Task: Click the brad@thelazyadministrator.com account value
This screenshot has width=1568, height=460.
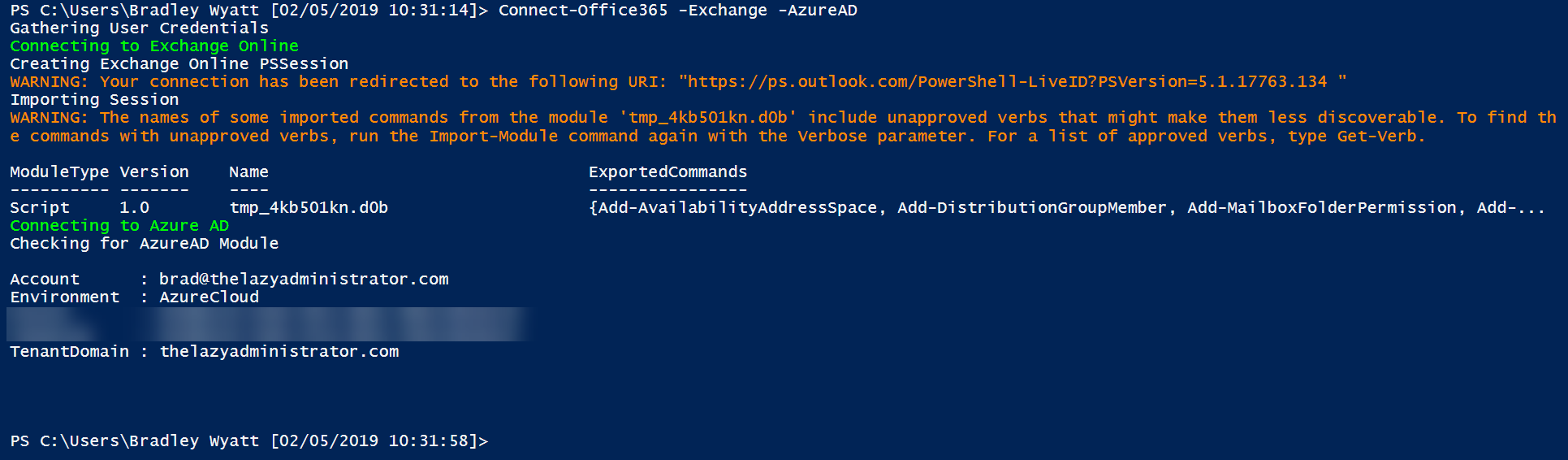Action: pyautogui.click(x=304, y=280)
